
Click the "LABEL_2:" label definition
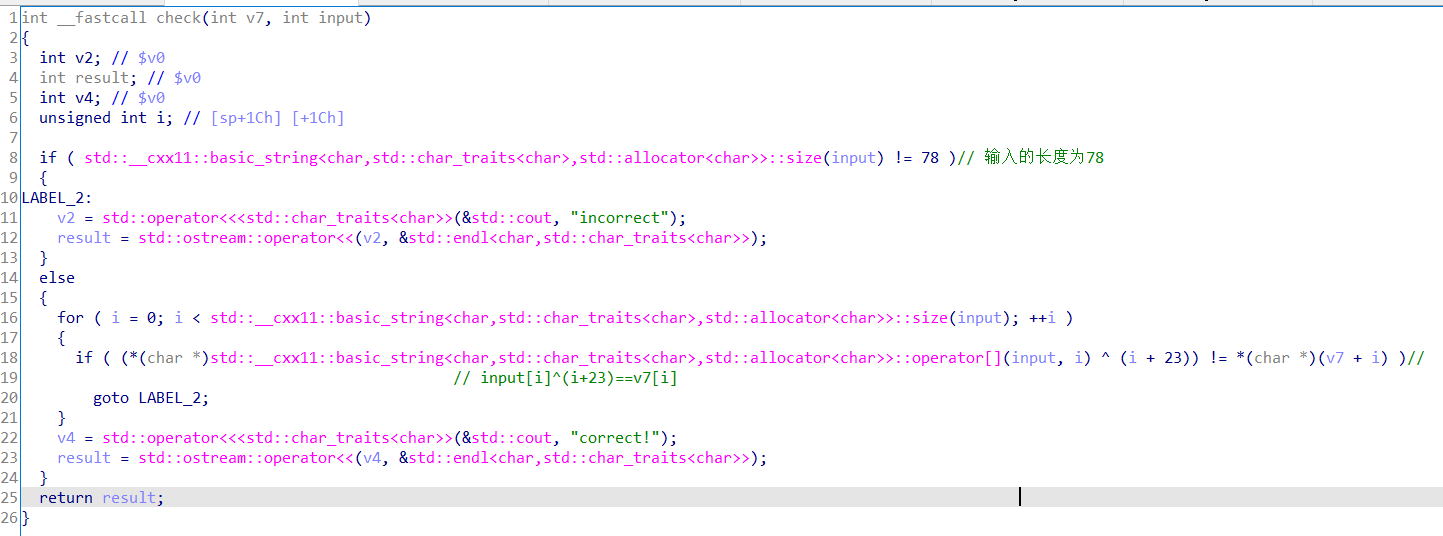point(57,198)
